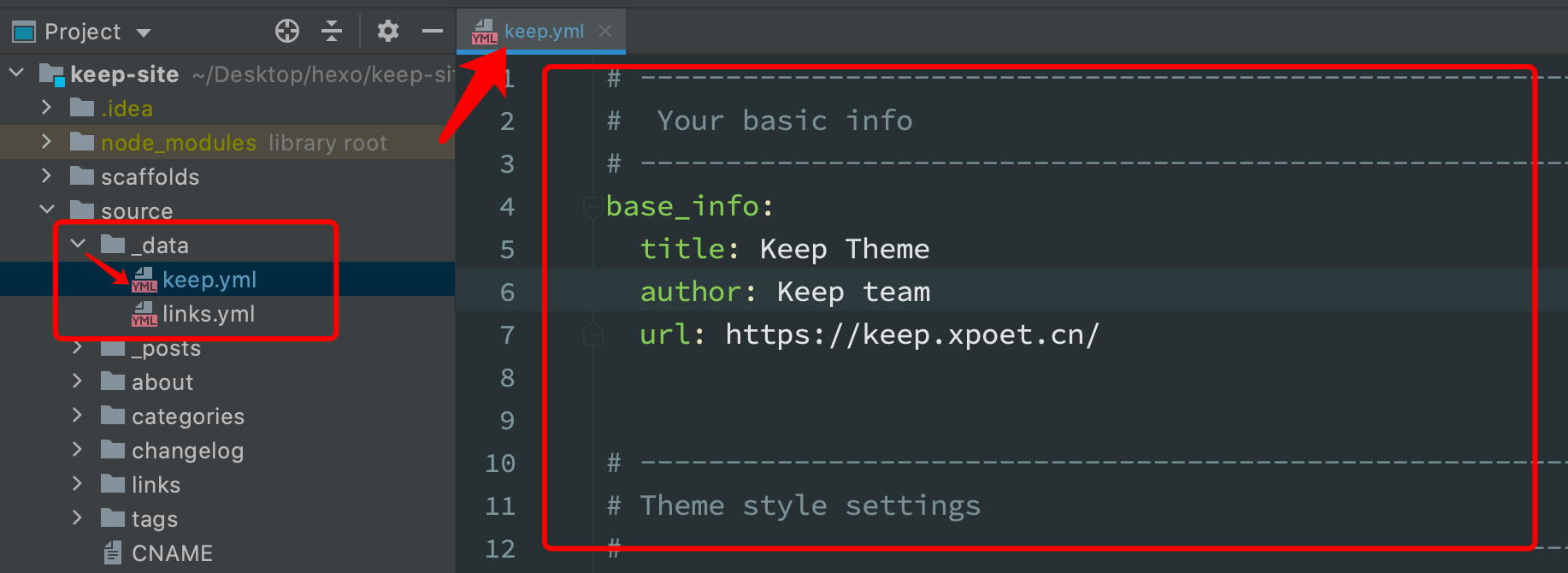
Task: Select the keep-site root folder name
Action: [x=125, y=74]
